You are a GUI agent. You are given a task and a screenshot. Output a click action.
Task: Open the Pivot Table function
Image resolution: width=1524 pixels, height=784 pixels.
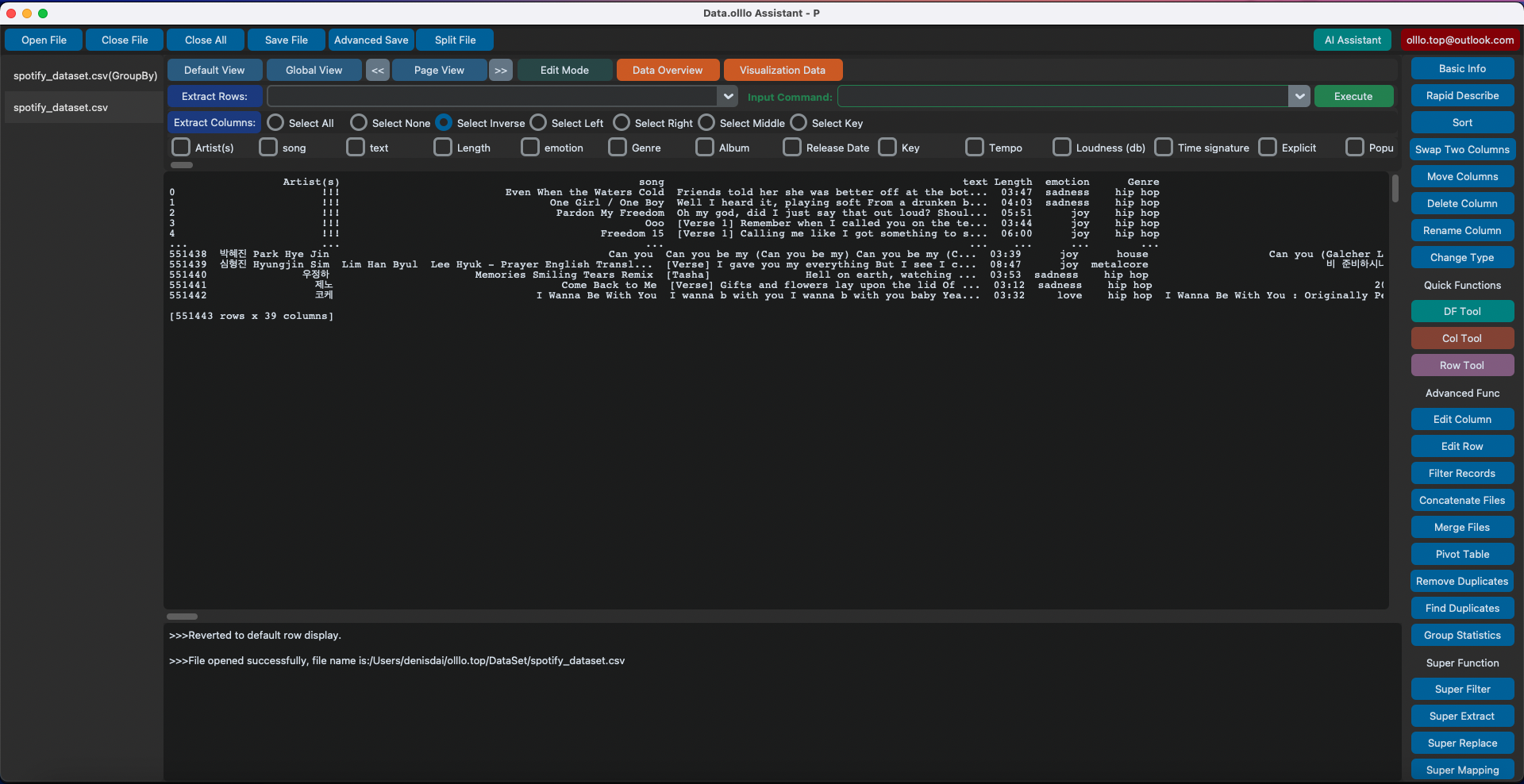(x=1462, y=553)
